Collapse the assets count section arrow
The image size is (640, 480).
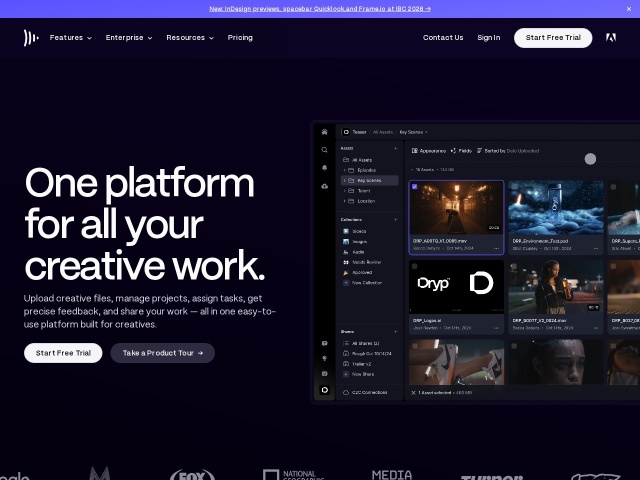pyautogui.click(x=412, y=169)
